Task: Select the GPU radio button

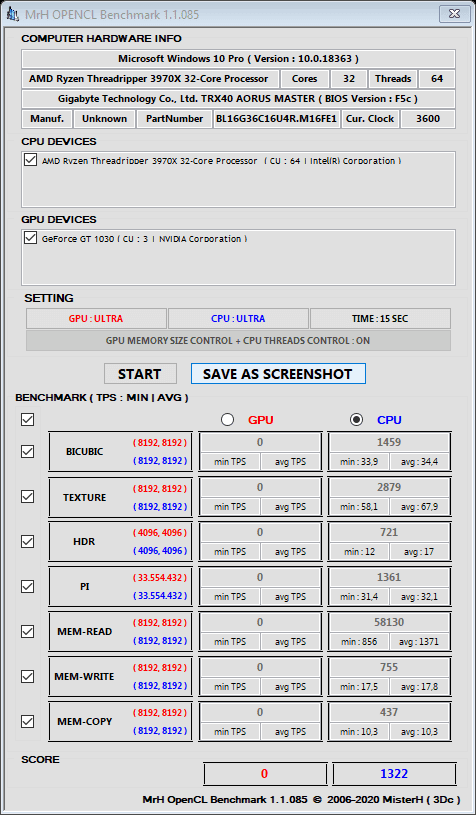Action: [x=227, y=419]
